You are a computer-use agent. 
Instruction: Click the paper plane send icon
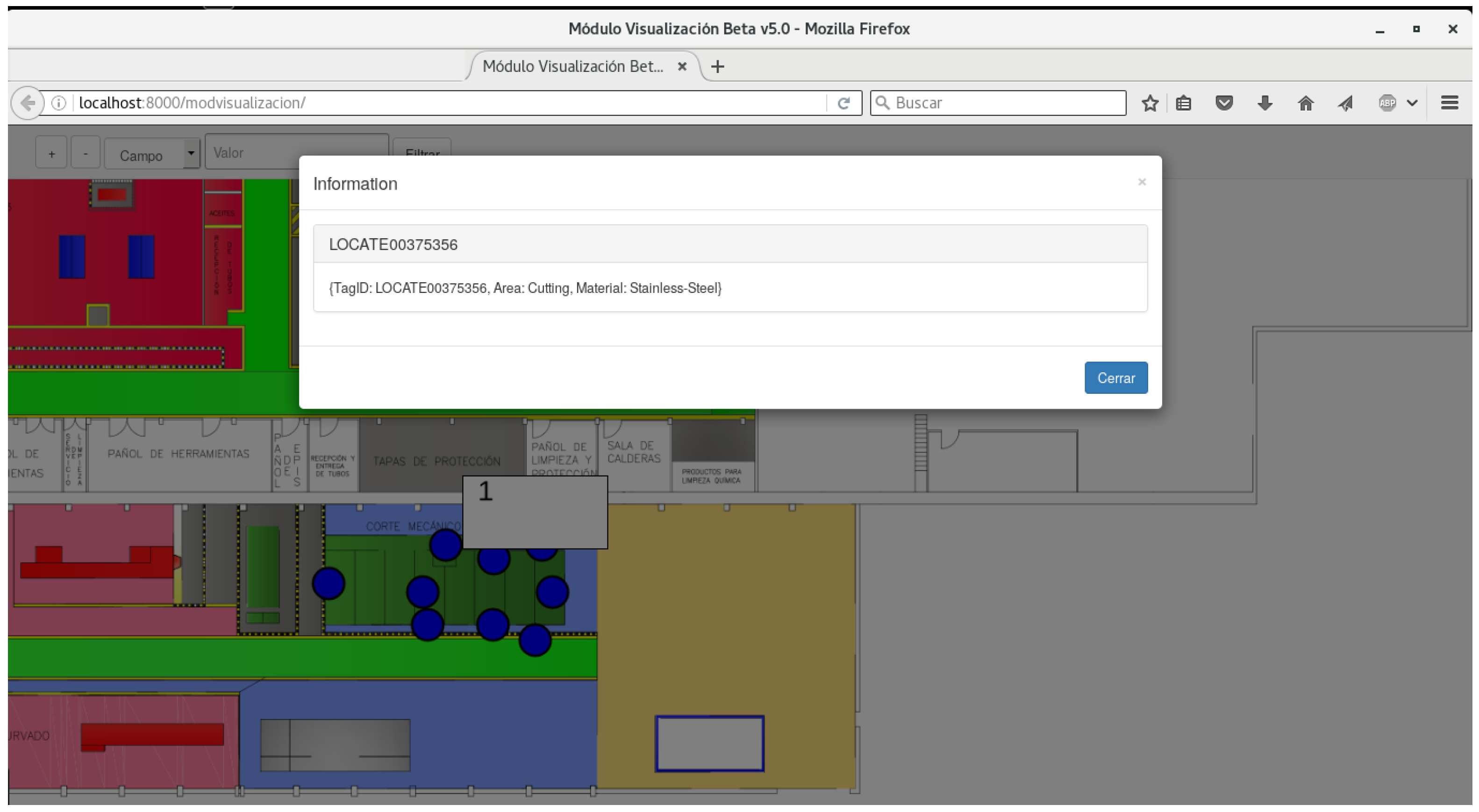pos(1346,103)
